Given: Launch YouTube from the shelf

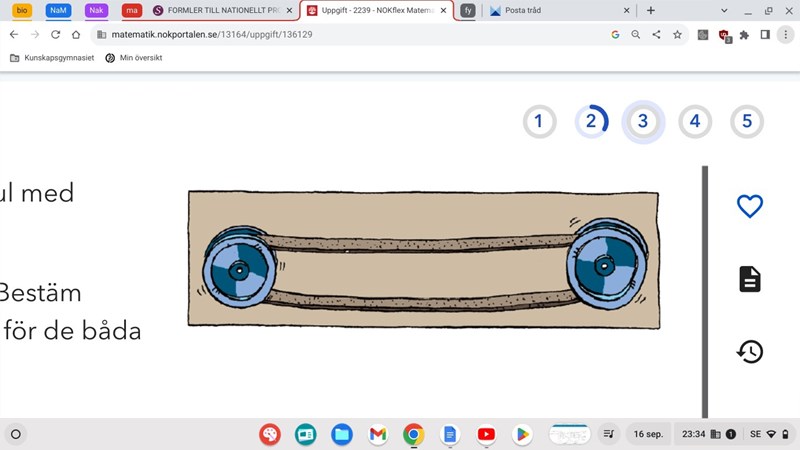Looking at the screenshot, I should coord(486,434).
